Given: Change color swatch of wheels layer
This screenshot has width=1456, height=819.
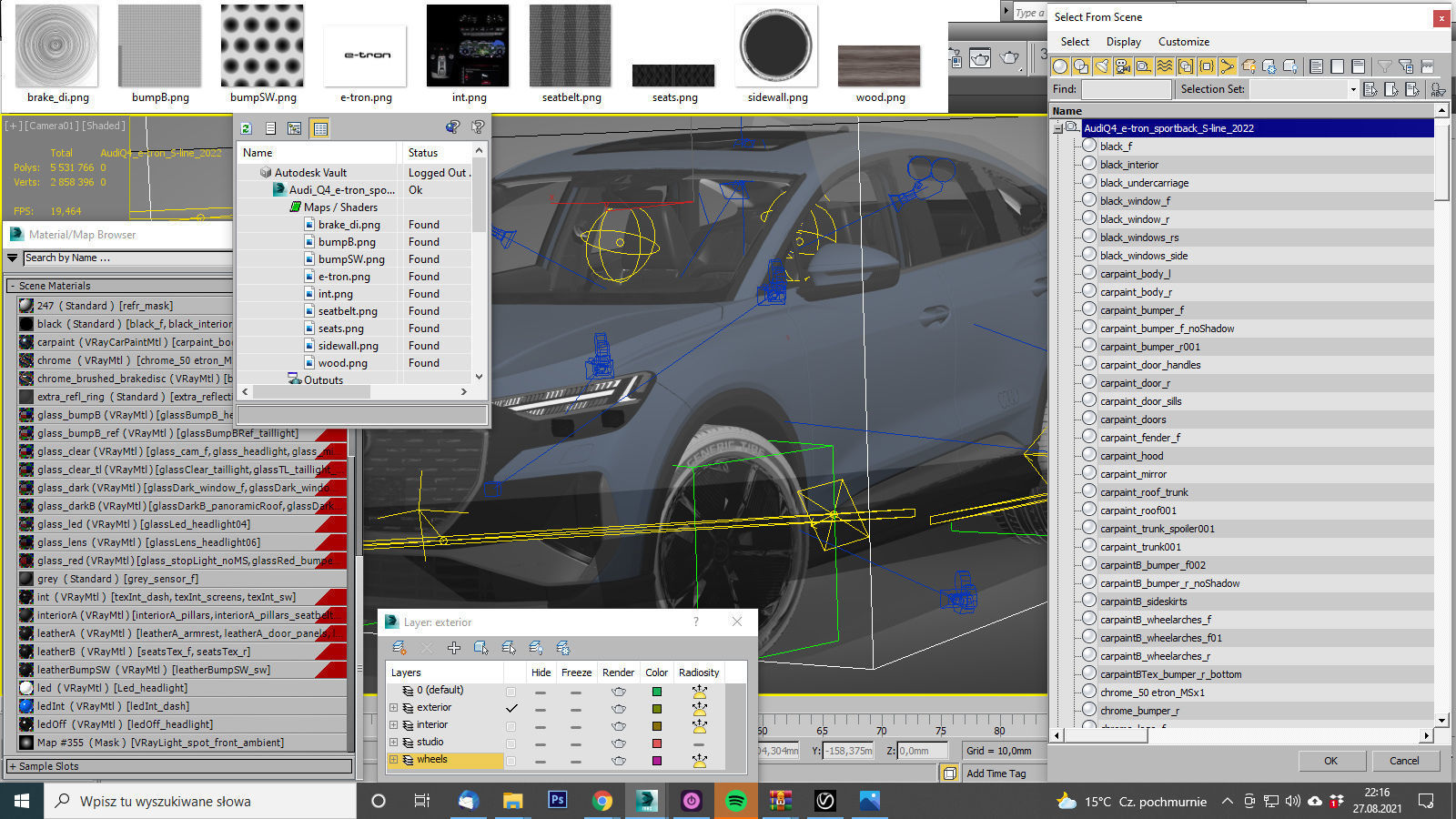Looking at the screenshot, I should point(657,761).
